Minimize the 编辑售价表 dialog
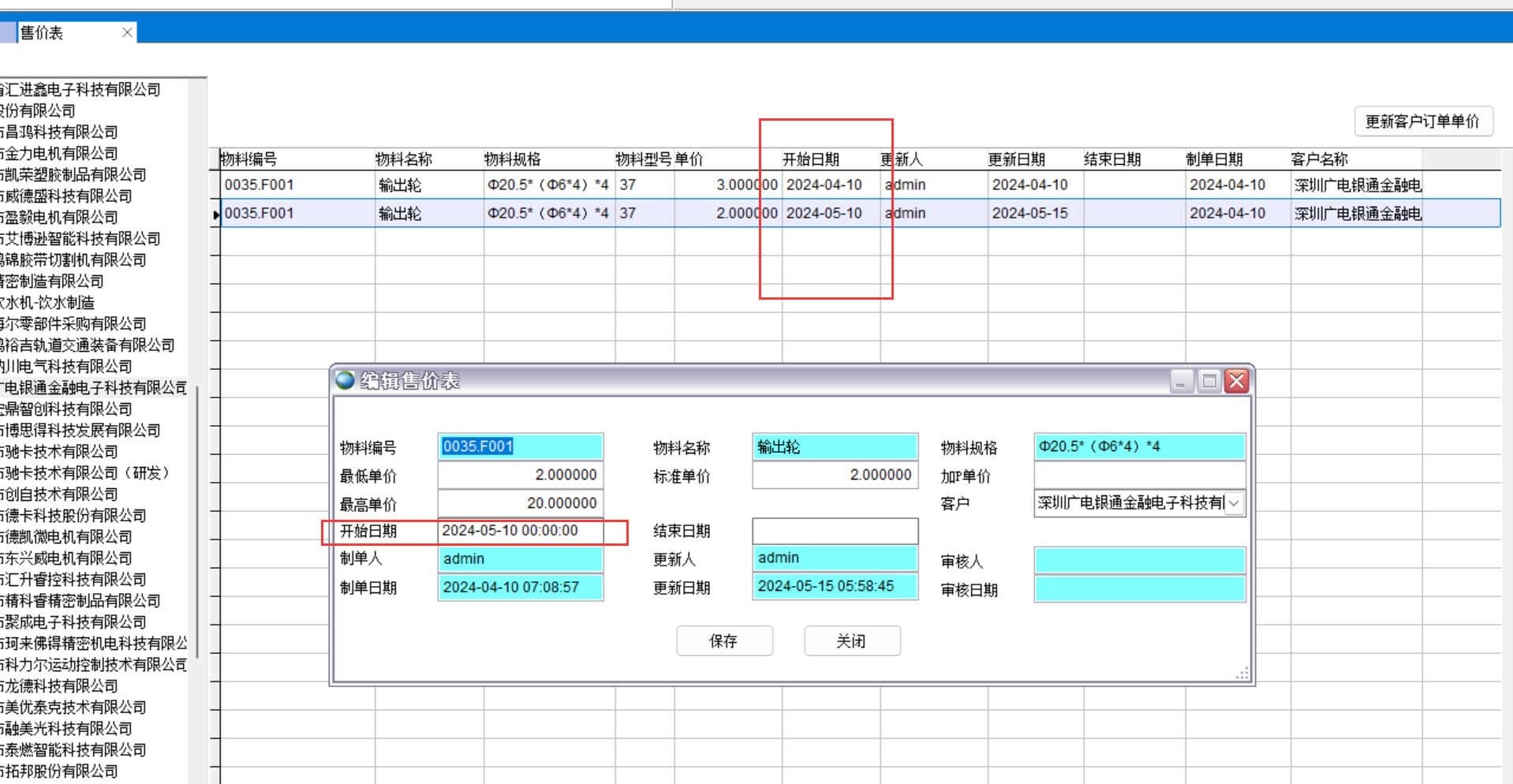 pyautogui.click(x=1180, y=382)
